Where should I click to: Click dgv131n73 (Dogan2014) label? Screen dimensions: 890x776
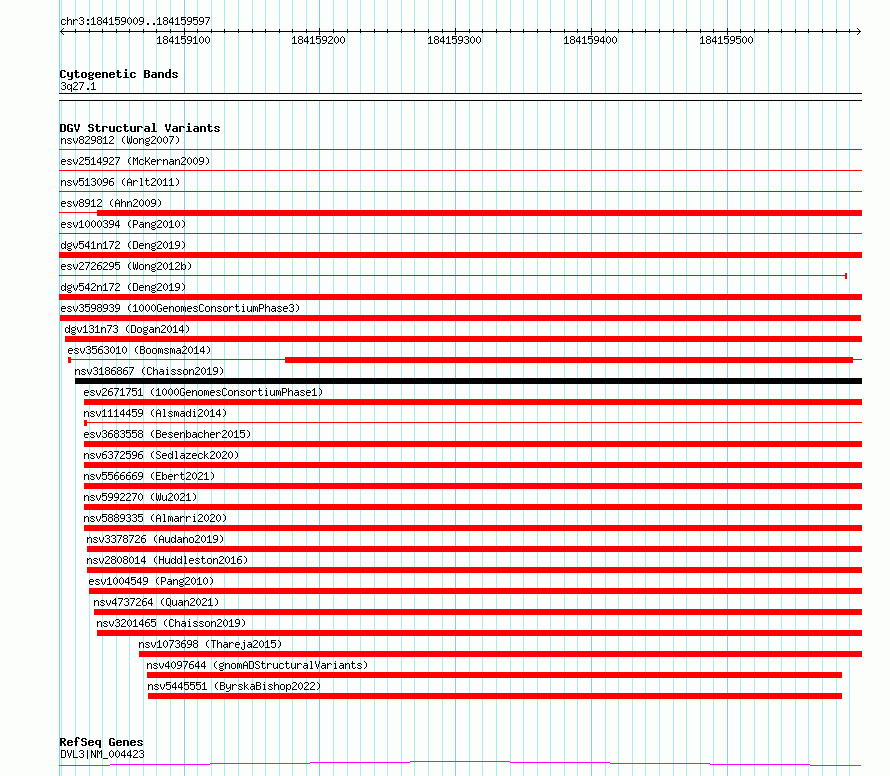pos(127,329)
